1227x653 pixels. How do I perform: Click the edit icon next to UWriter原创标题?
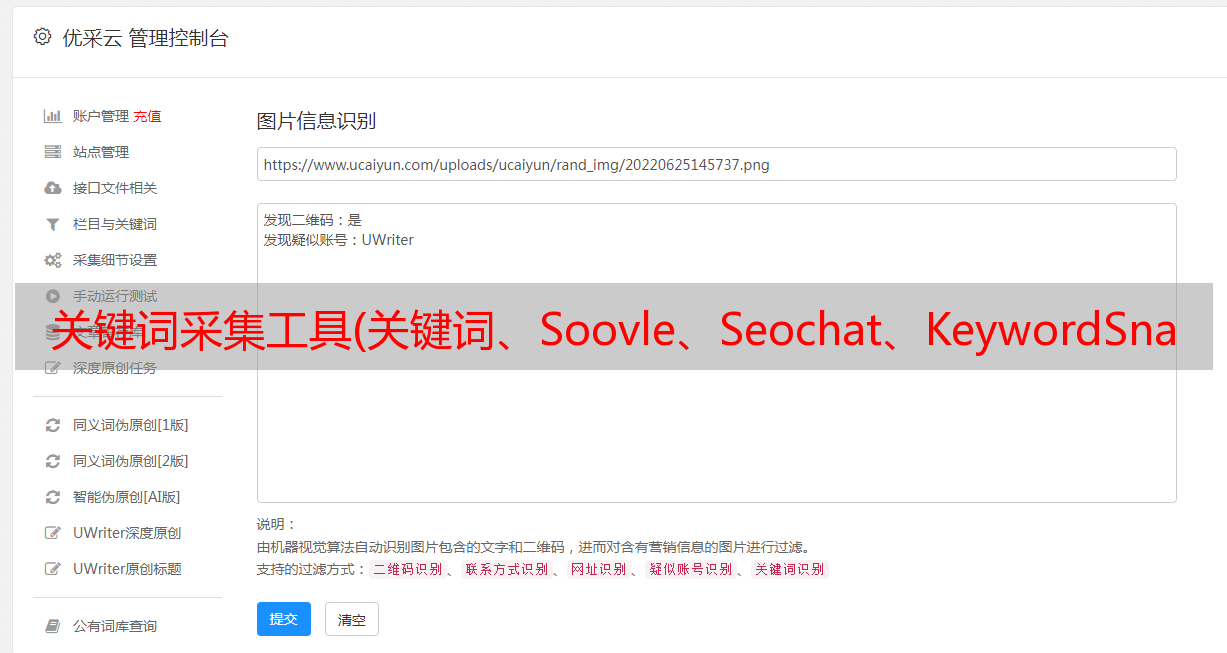53,569
